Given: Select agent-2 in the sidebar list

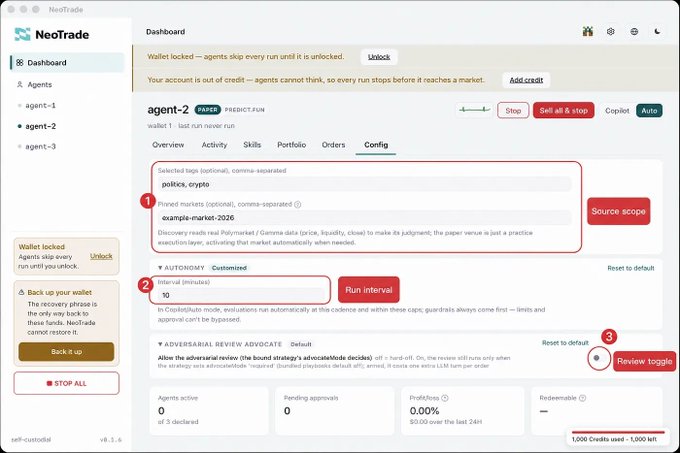Looking at the screenshot, I should (40, 126).
